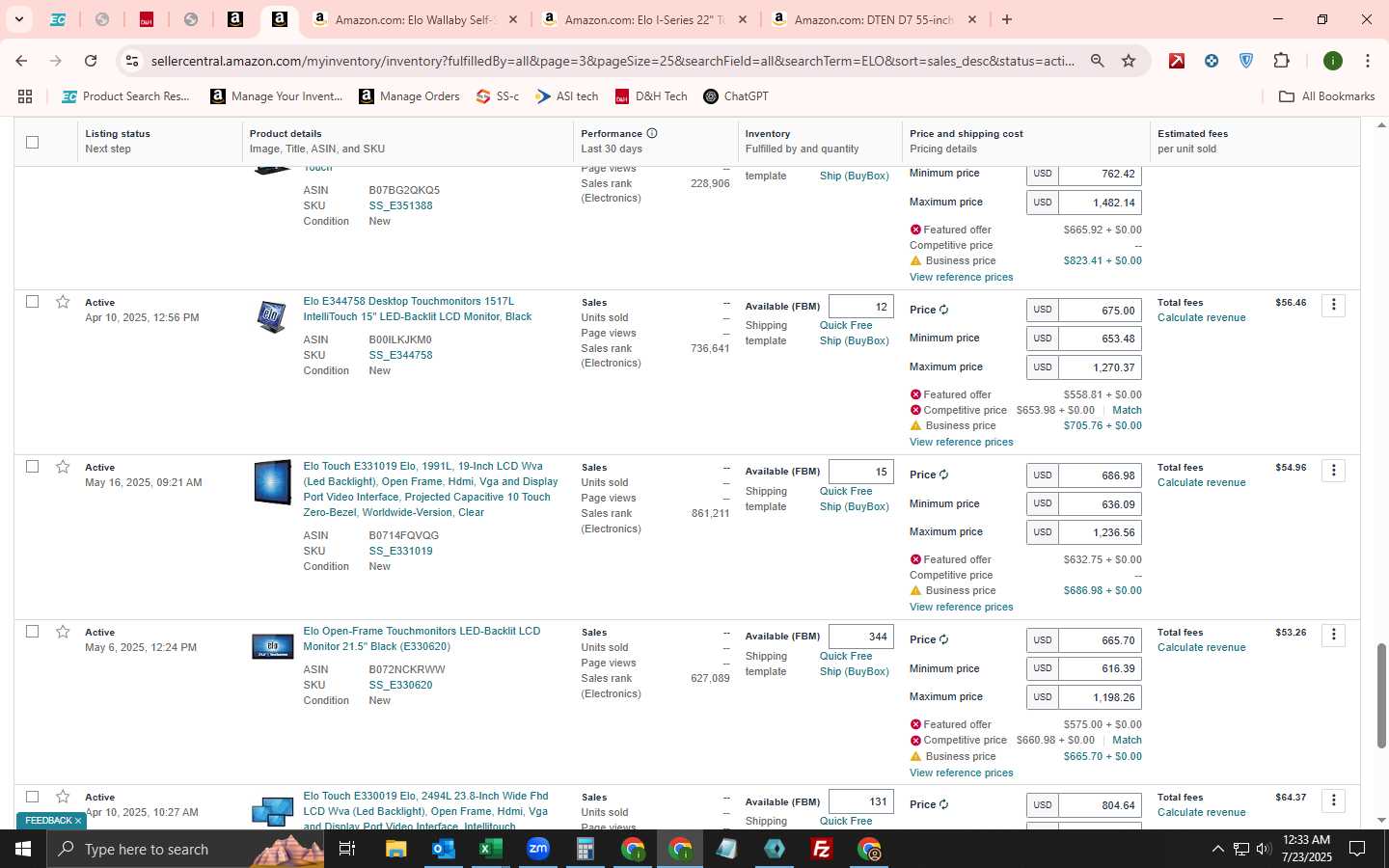Open Zoom from the taskbar
Screen dimensions: 1389x868
[x=537, y=849]
